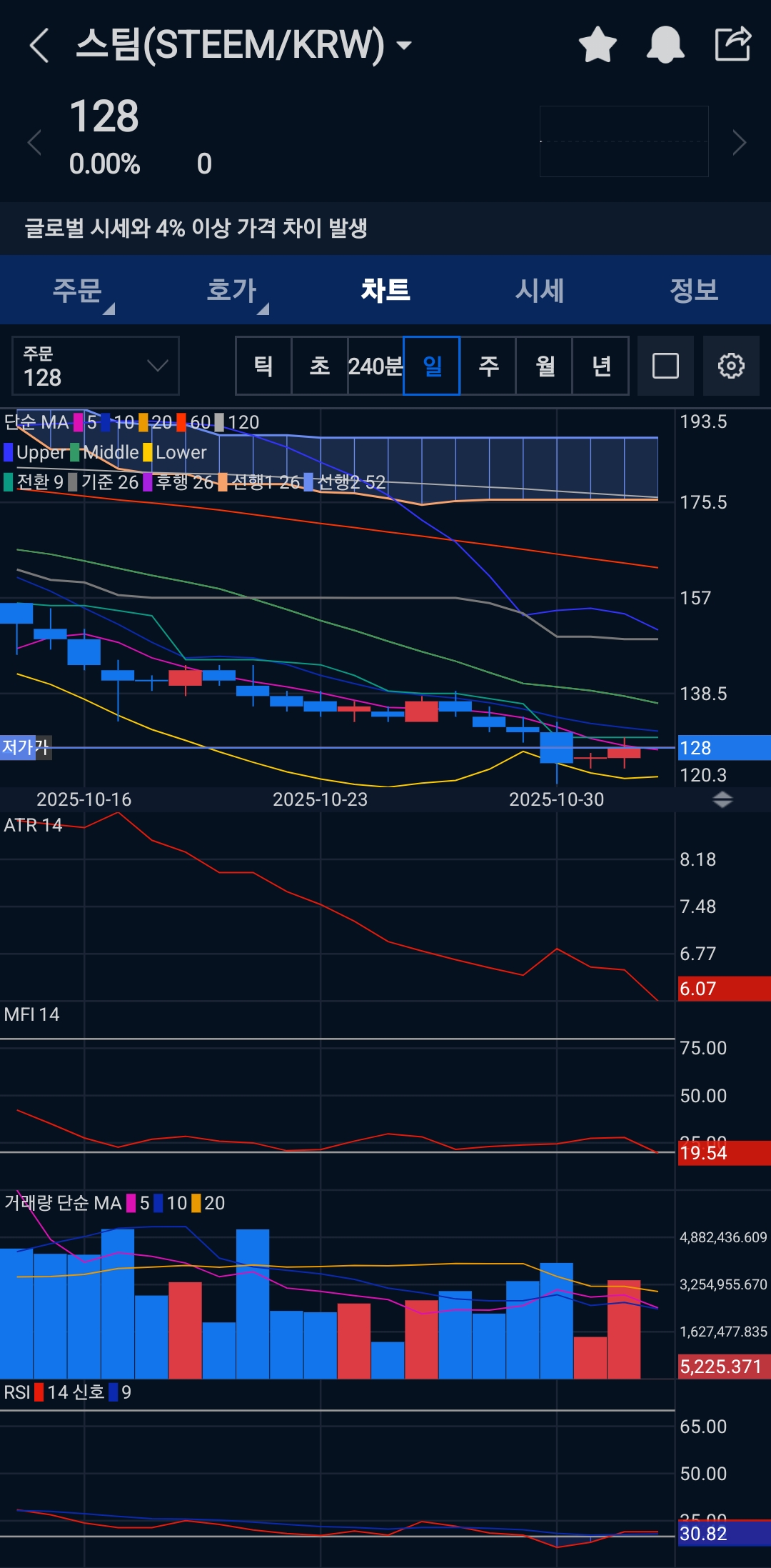The width and height of the screenshot is (771, 1568).
Task: Select the 초 chart interval
Action: [320, 366]
